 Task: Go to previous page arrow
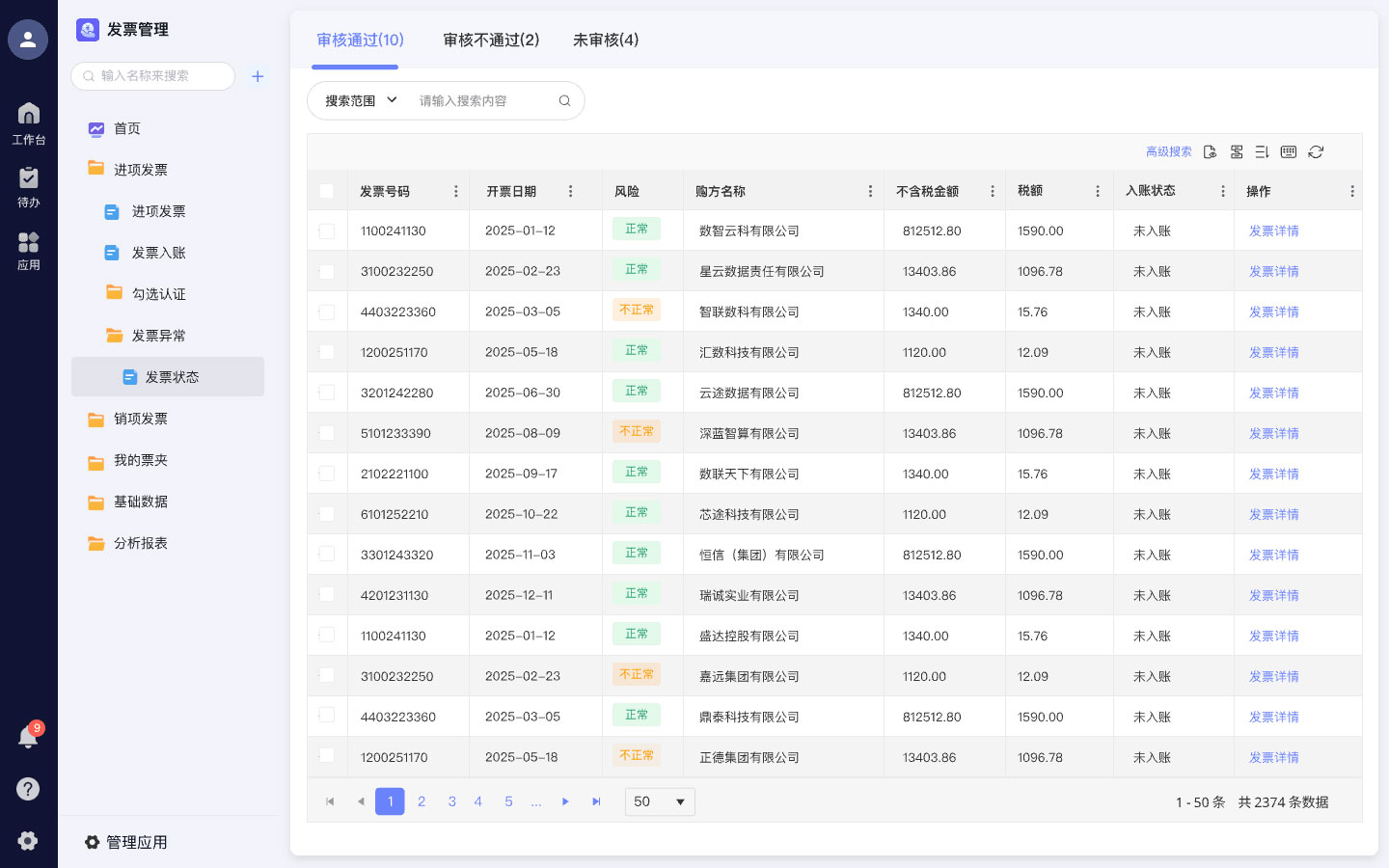[x=361, y=801]
